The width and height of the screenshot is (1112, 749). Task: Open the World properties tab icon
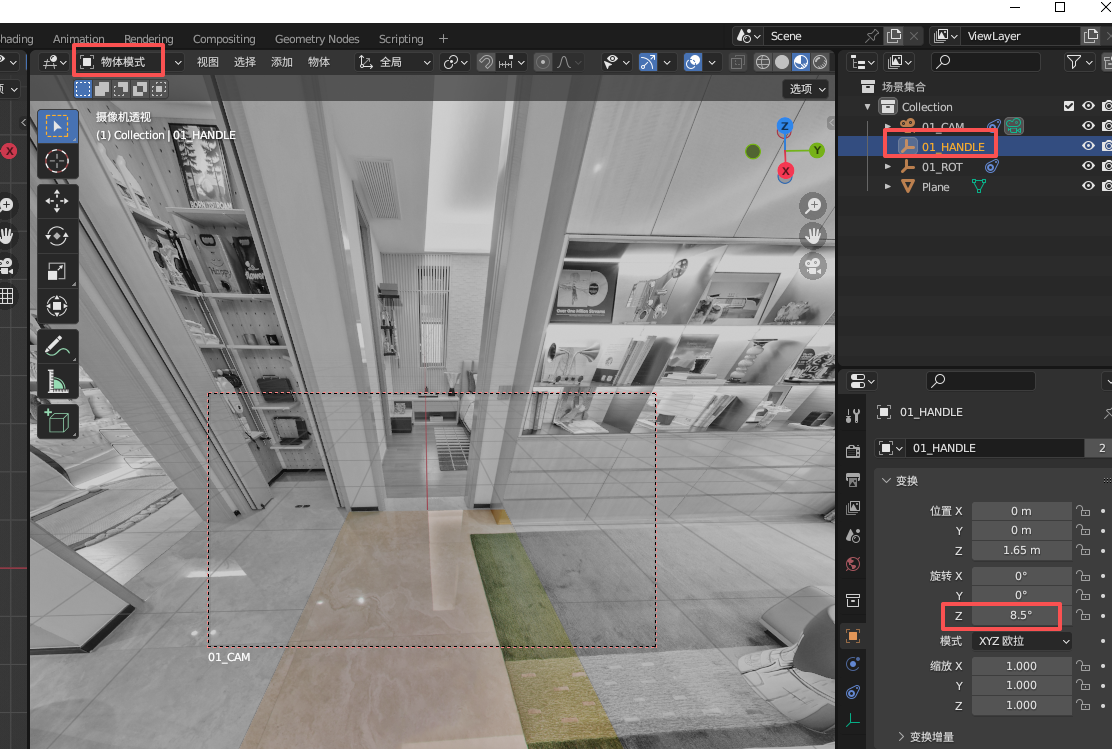click(x=853, y=564)
